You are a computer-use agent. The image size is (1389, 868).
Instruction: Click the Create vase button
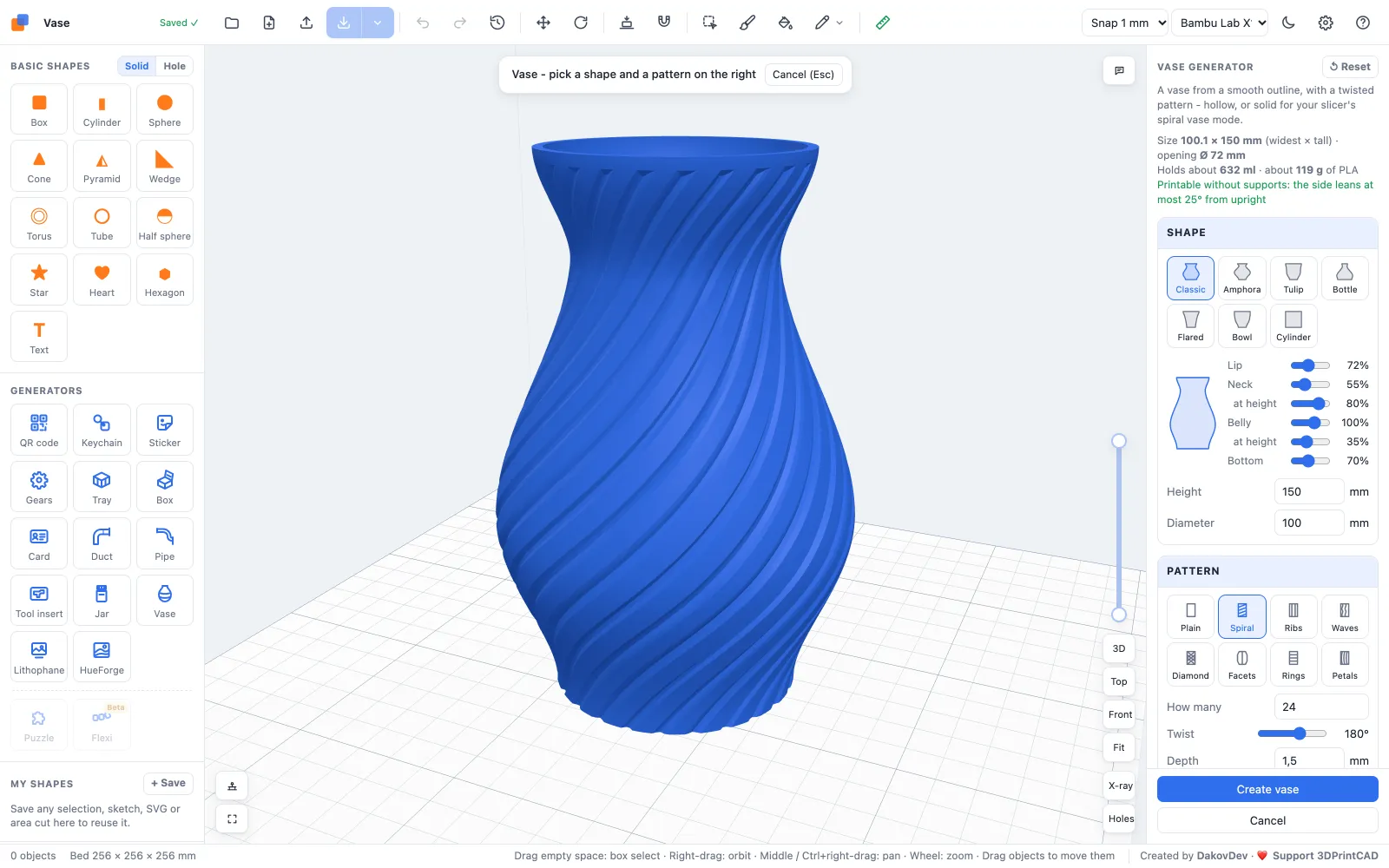pos(1267,789)
